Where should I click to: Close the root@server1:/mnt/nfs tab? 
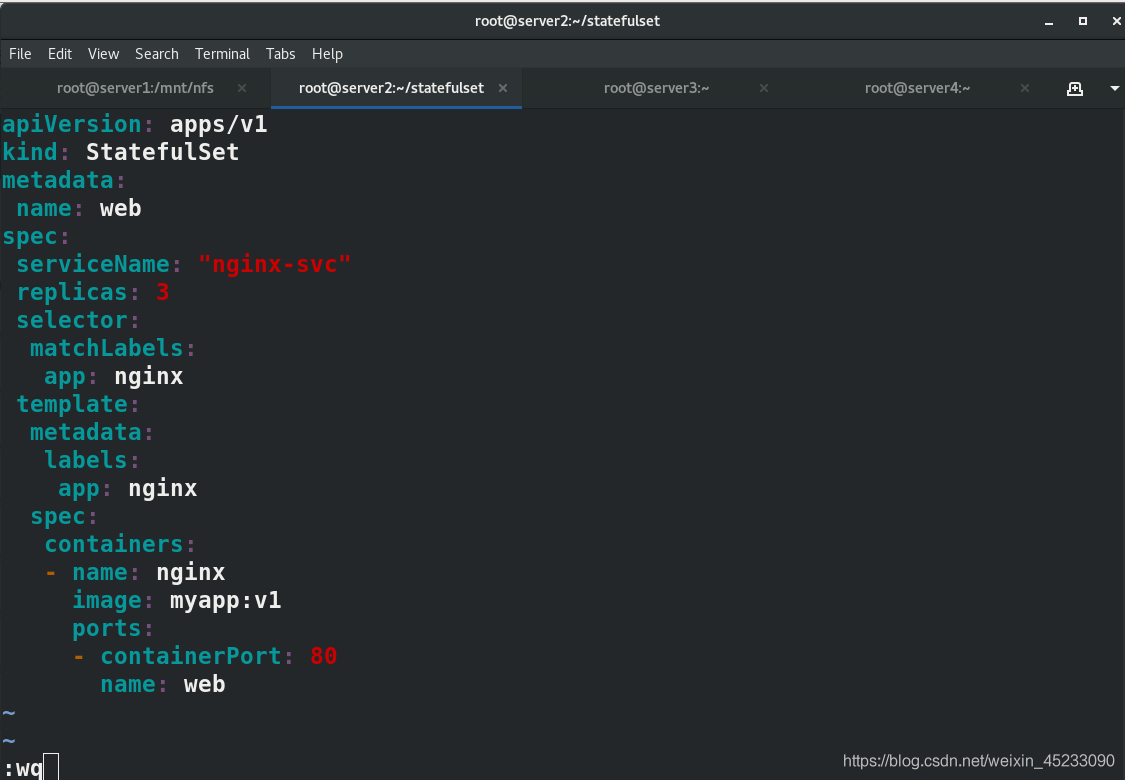pos(242,88)
